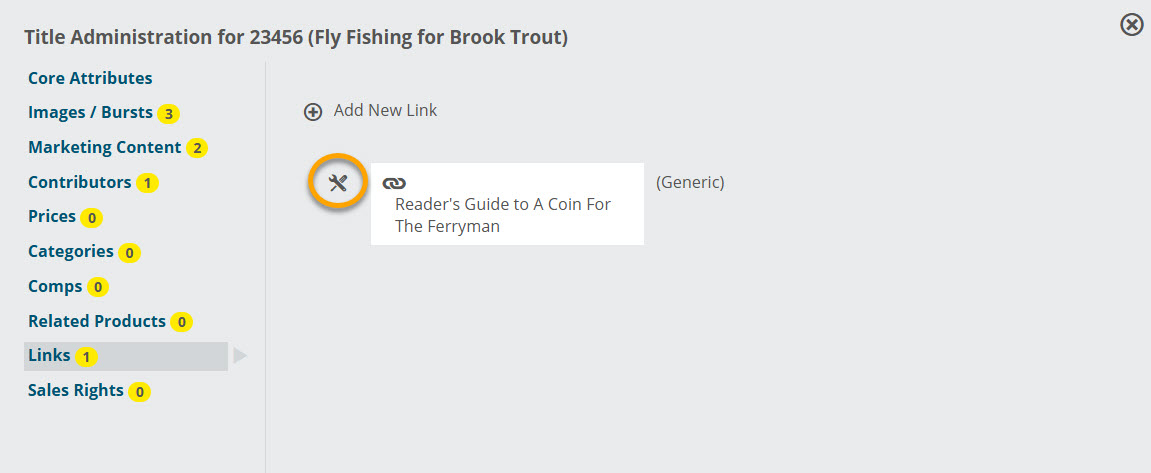Select the Contributors section
The height and width of the screenshot is (473, 1151).
click(79, 181)
